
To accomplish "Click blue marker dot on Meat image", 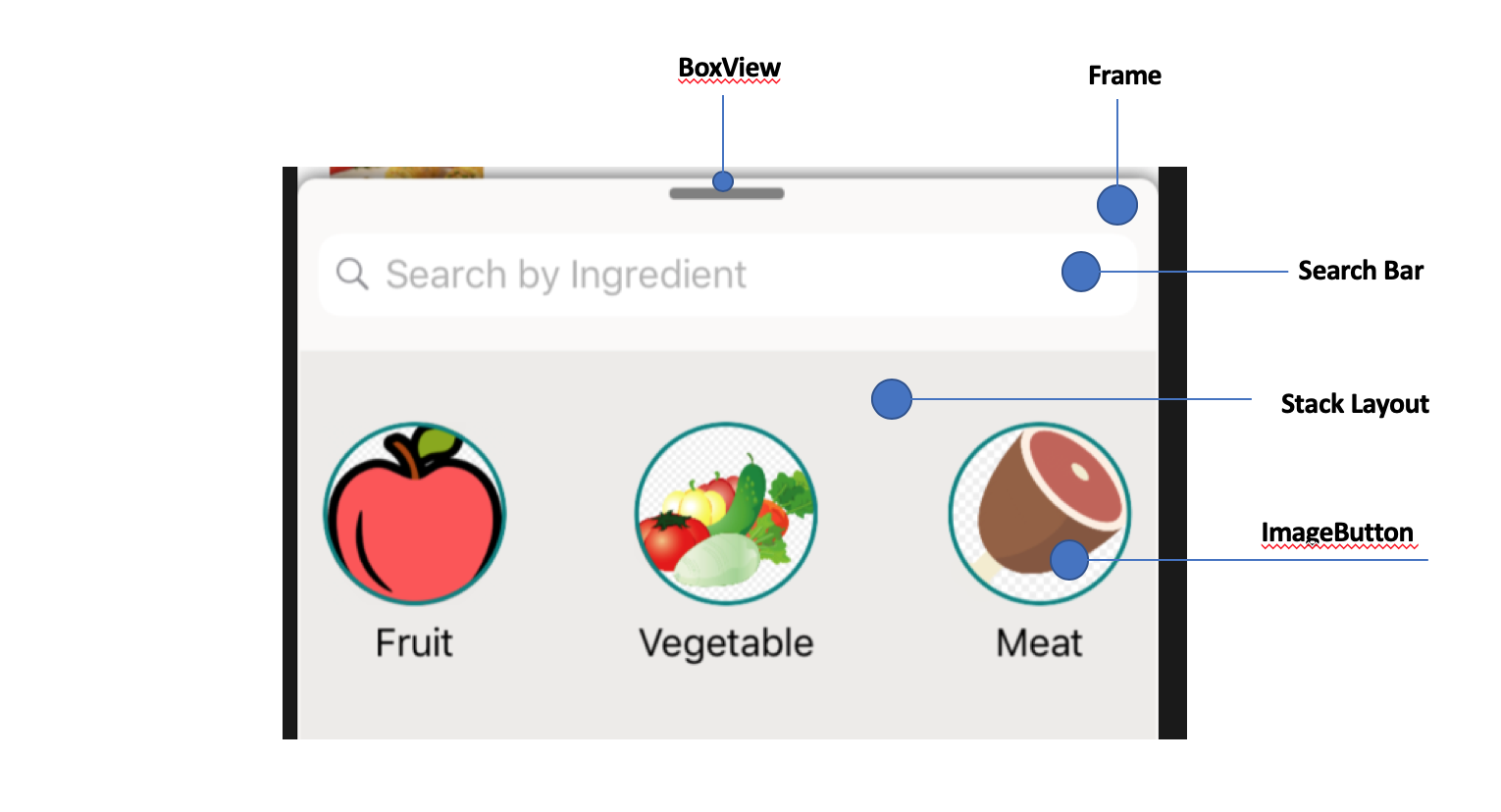I will click(x=1069, y=560).
